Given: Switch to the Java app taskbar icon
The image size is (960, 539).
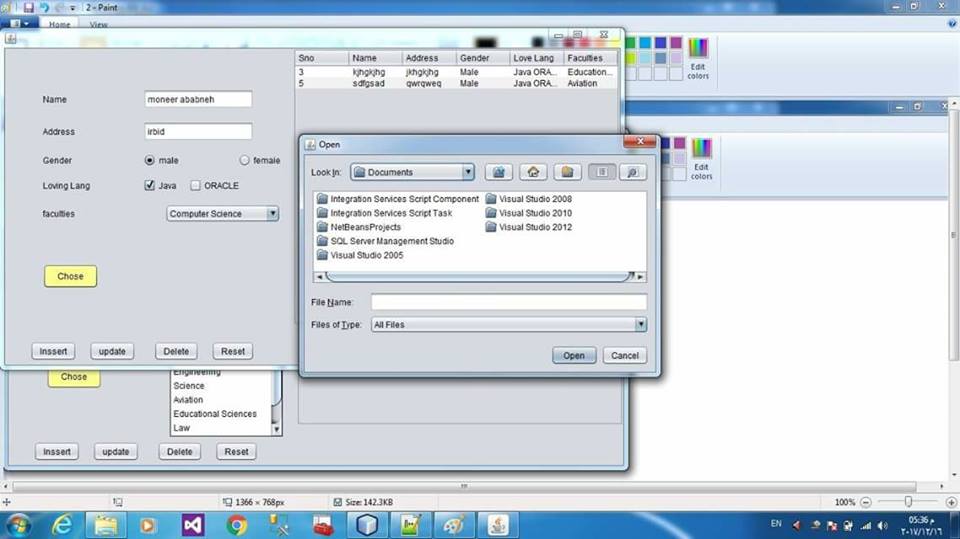Looking at the screenshot, I should 497,526.
